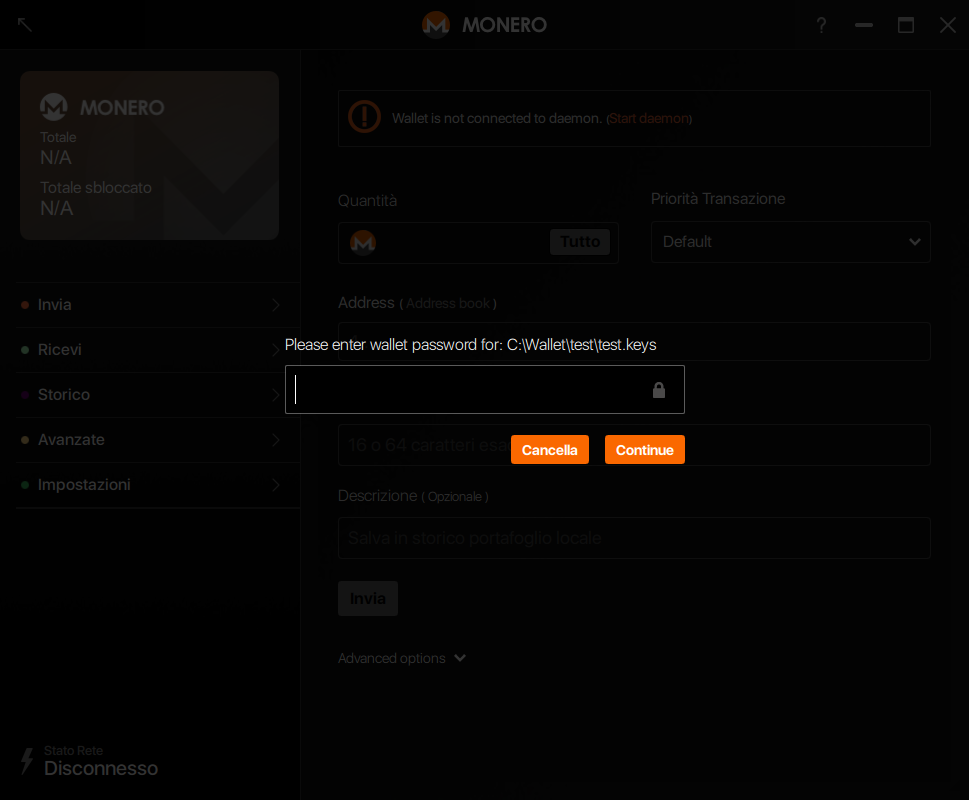
Task: Focus the Descrizione input field
Action: click(634, 537)
